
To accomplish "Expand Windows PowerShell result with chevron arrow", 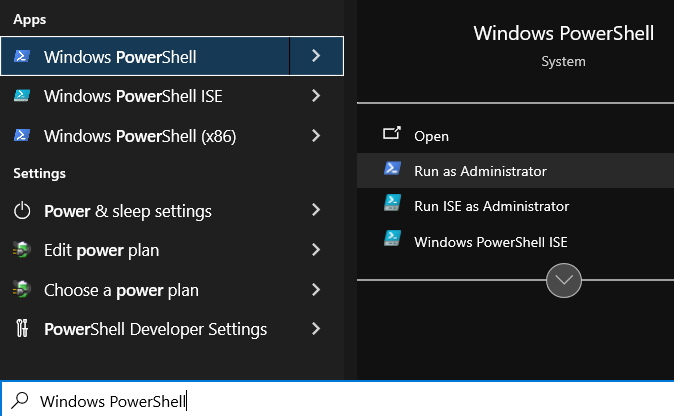I will pyautogui.click(x=316, y=56).
